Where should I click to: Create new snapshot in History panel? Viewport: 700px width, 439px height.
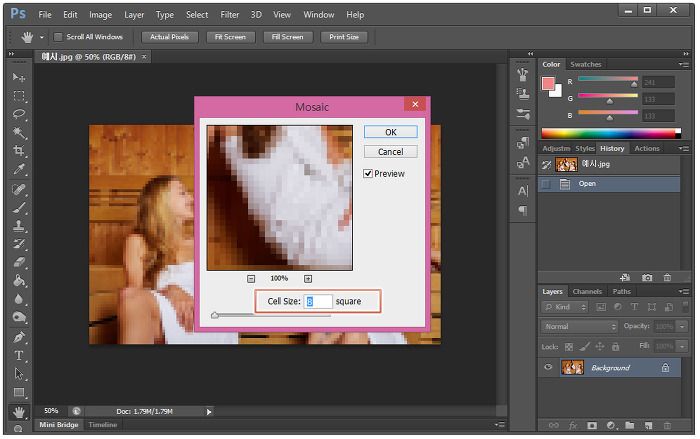point(647,277)
